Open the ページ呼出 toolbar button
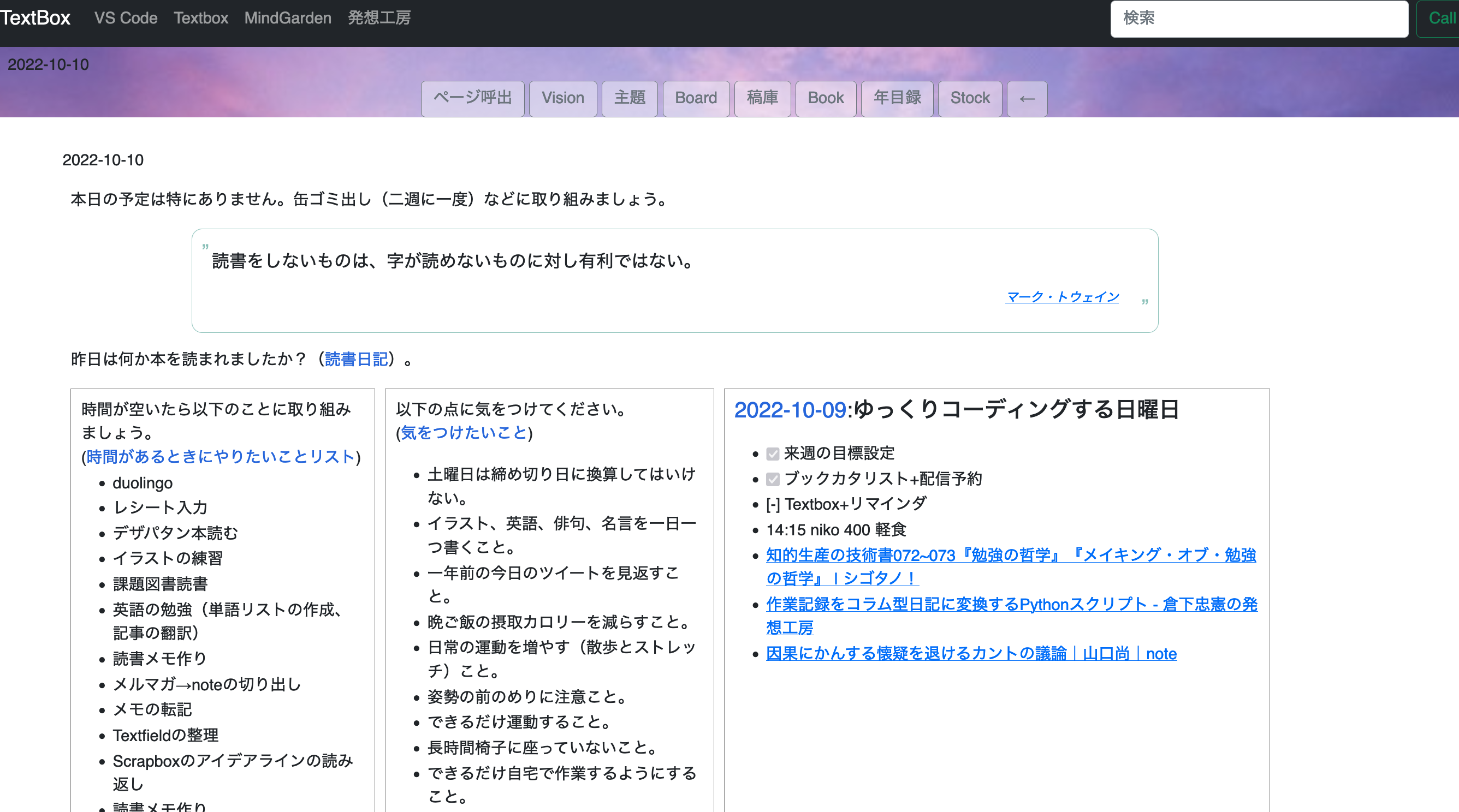The width and height of the screenshot is (1459, 812). point(473,98)
